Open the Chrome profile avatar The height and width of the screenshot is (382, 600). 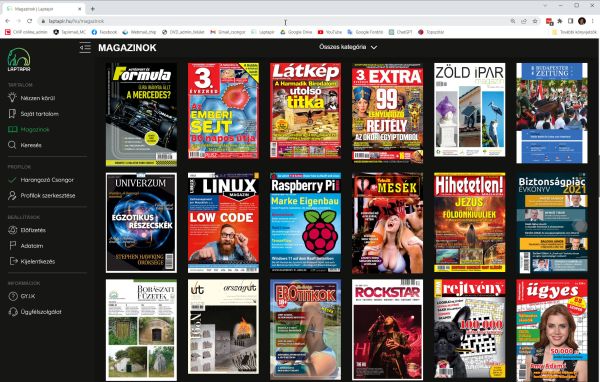click(x=582, y=21)
